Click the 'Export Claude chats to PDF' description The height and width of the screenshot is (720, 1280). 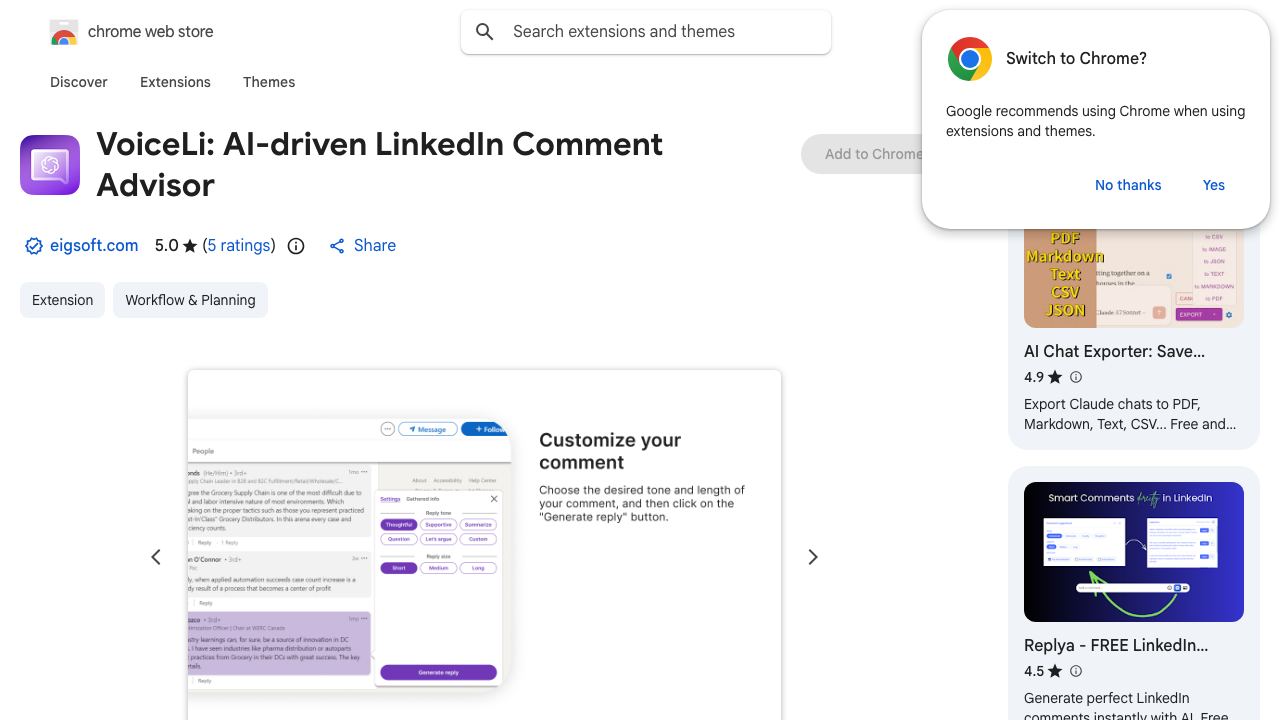tap(1130, 414)
